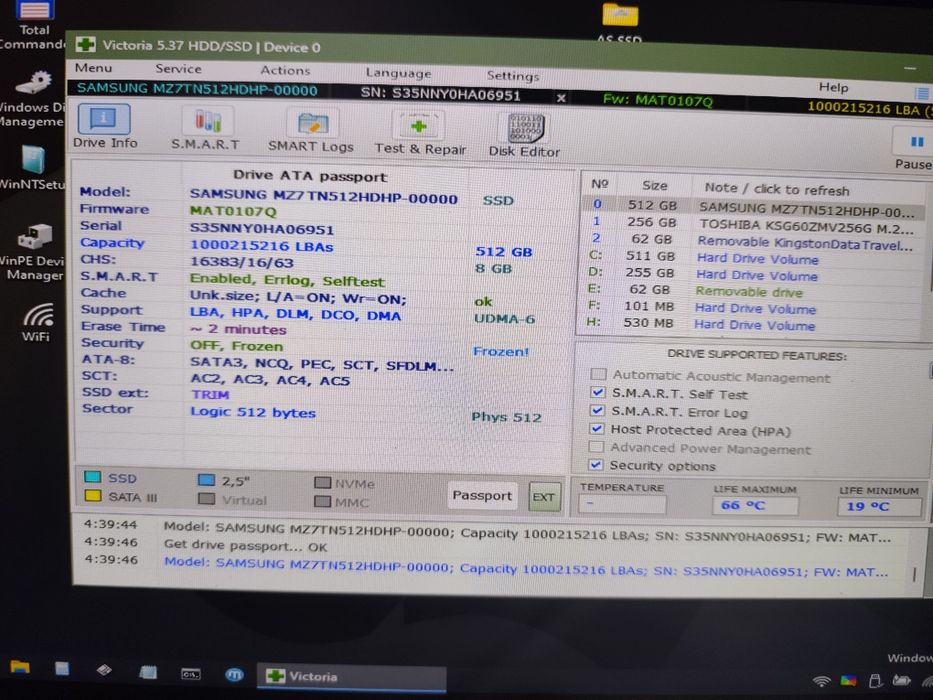
Task: Click Erase Time ~ 2 minutes value
Action: tap(238, 329)
